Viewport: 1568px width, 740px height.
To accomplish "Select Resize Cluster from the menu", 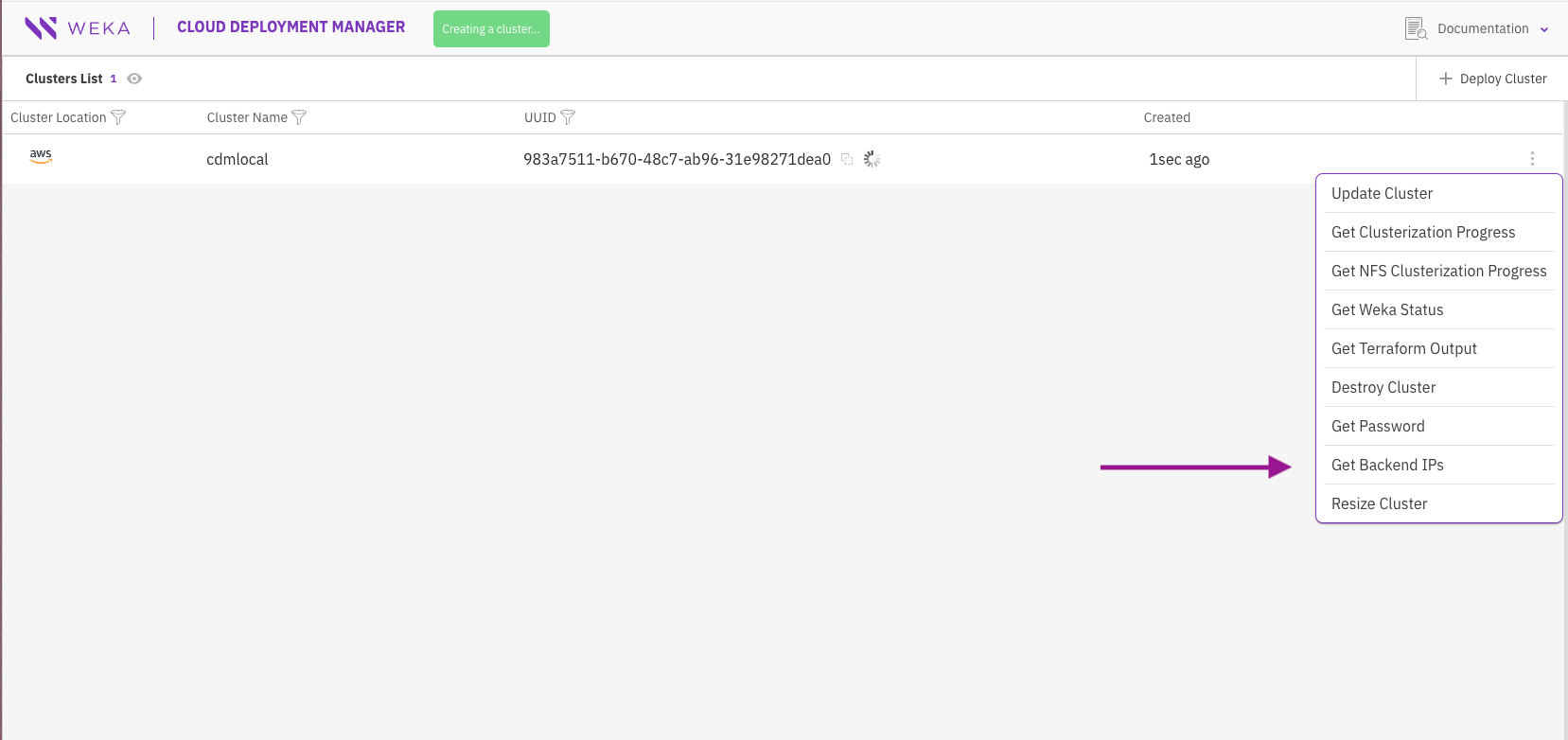I will click(x=1379, y=503).
